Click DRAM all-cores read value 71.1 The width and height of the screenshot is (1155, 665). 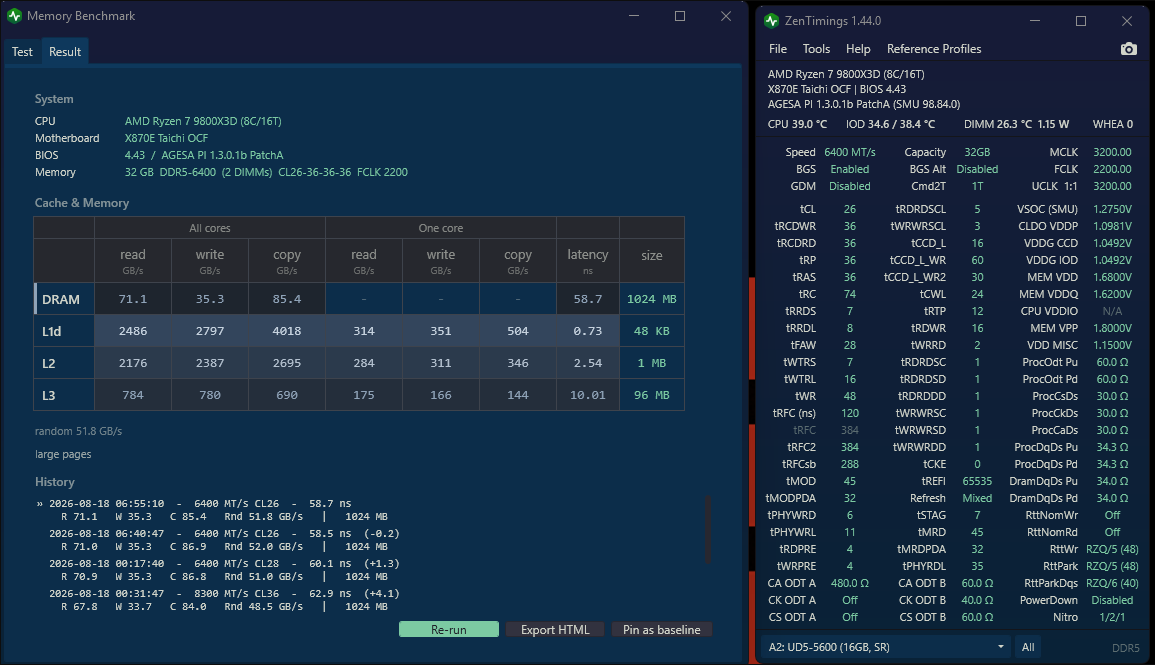pos(133,299)
